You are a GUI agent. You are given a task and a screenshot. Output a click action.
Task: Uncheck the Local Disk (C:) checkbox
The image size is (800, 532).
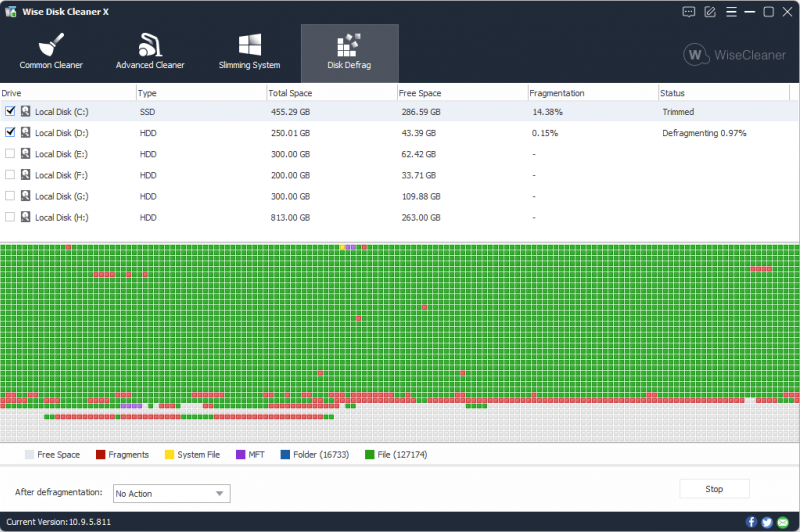[10, 111]
